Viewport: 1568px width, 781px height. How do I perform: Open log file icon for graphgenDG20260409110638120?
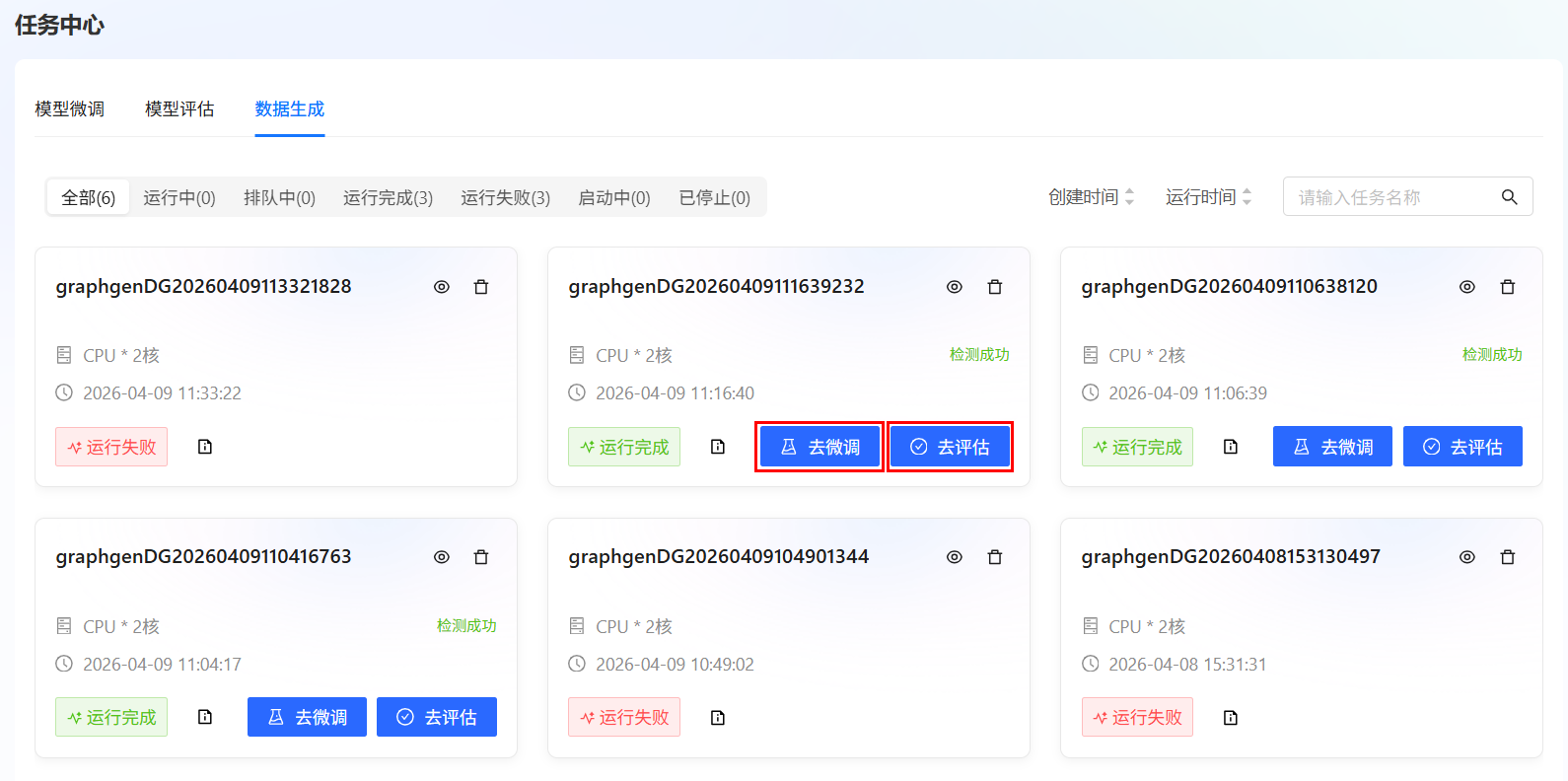pyautogui.click(x=1231, y=447)
